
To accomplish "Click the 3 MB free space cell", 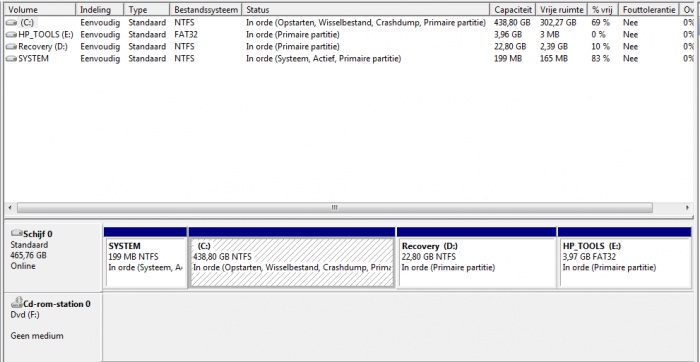I will pyautogui.click(x=549, y=34).
